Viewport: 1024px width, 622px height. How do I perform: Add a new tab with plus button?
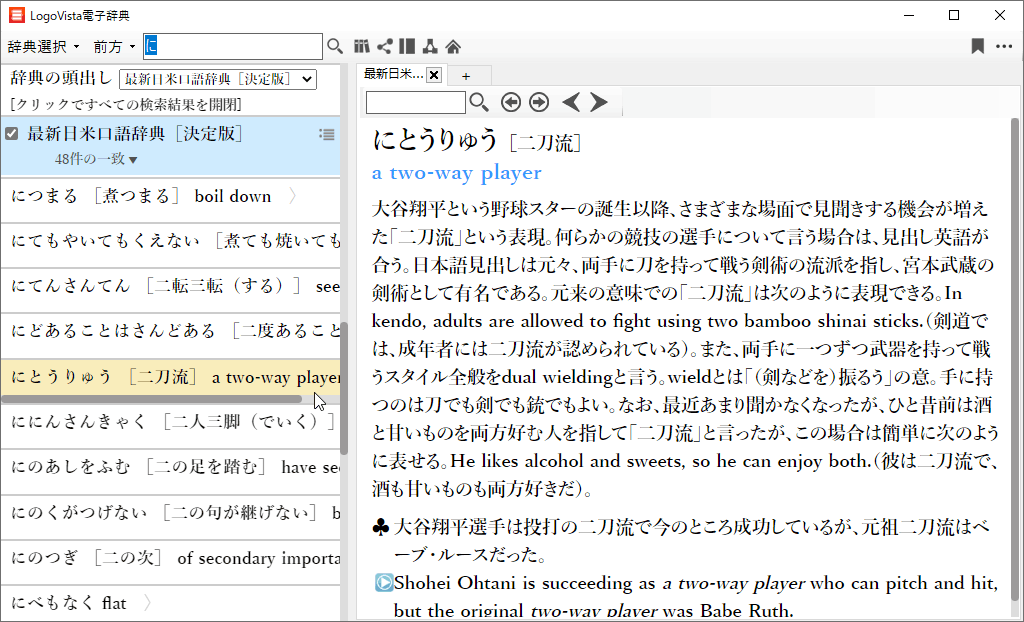(x=465, y=75)
